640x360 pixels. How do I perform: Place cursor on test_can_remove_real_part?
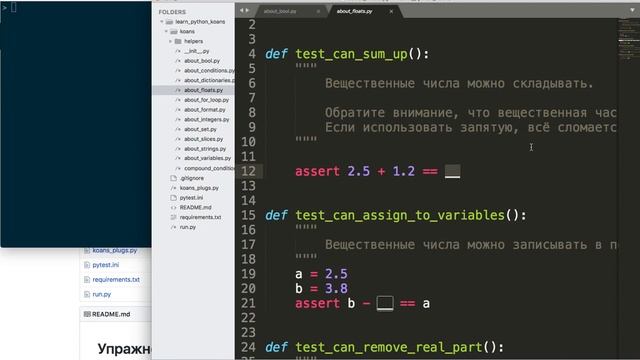tap(389, 347)
